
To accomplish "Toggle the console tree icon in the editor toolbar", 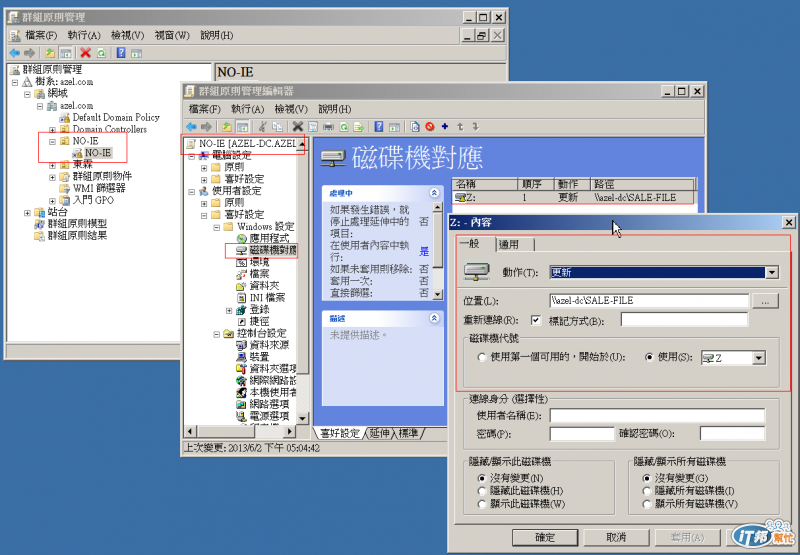I will [x=242, y=127].
